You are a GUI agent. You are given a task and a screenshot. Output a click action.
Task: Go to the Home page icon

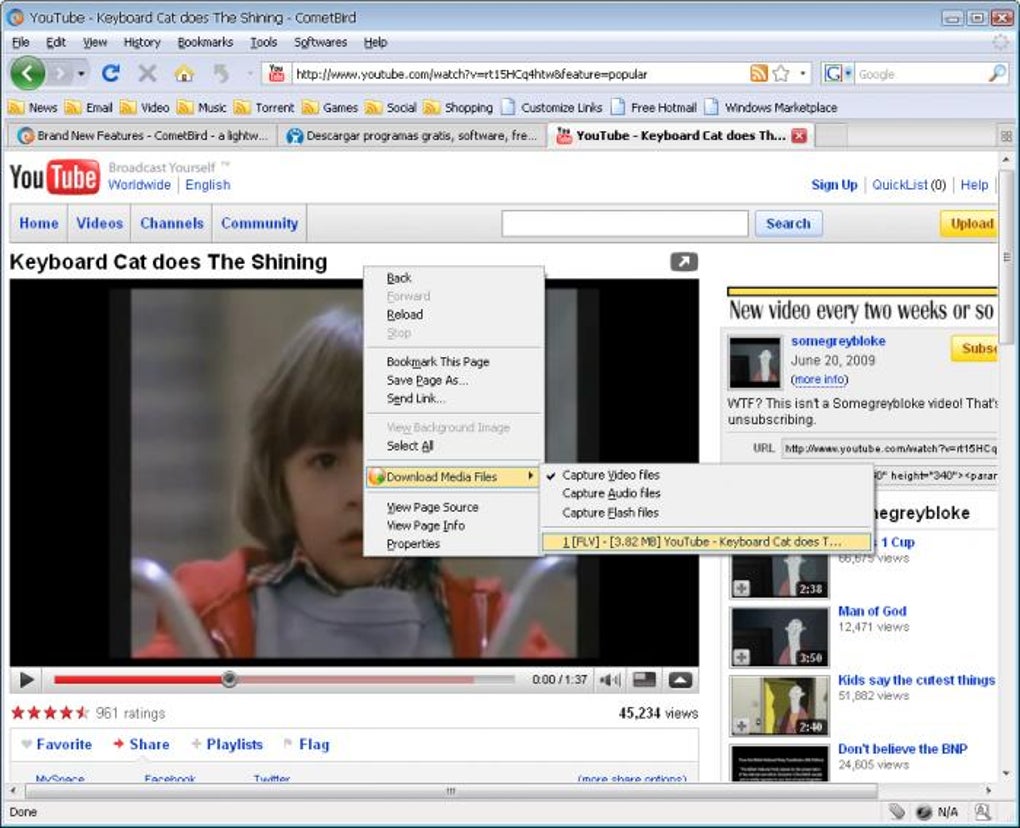pos(185,73)
